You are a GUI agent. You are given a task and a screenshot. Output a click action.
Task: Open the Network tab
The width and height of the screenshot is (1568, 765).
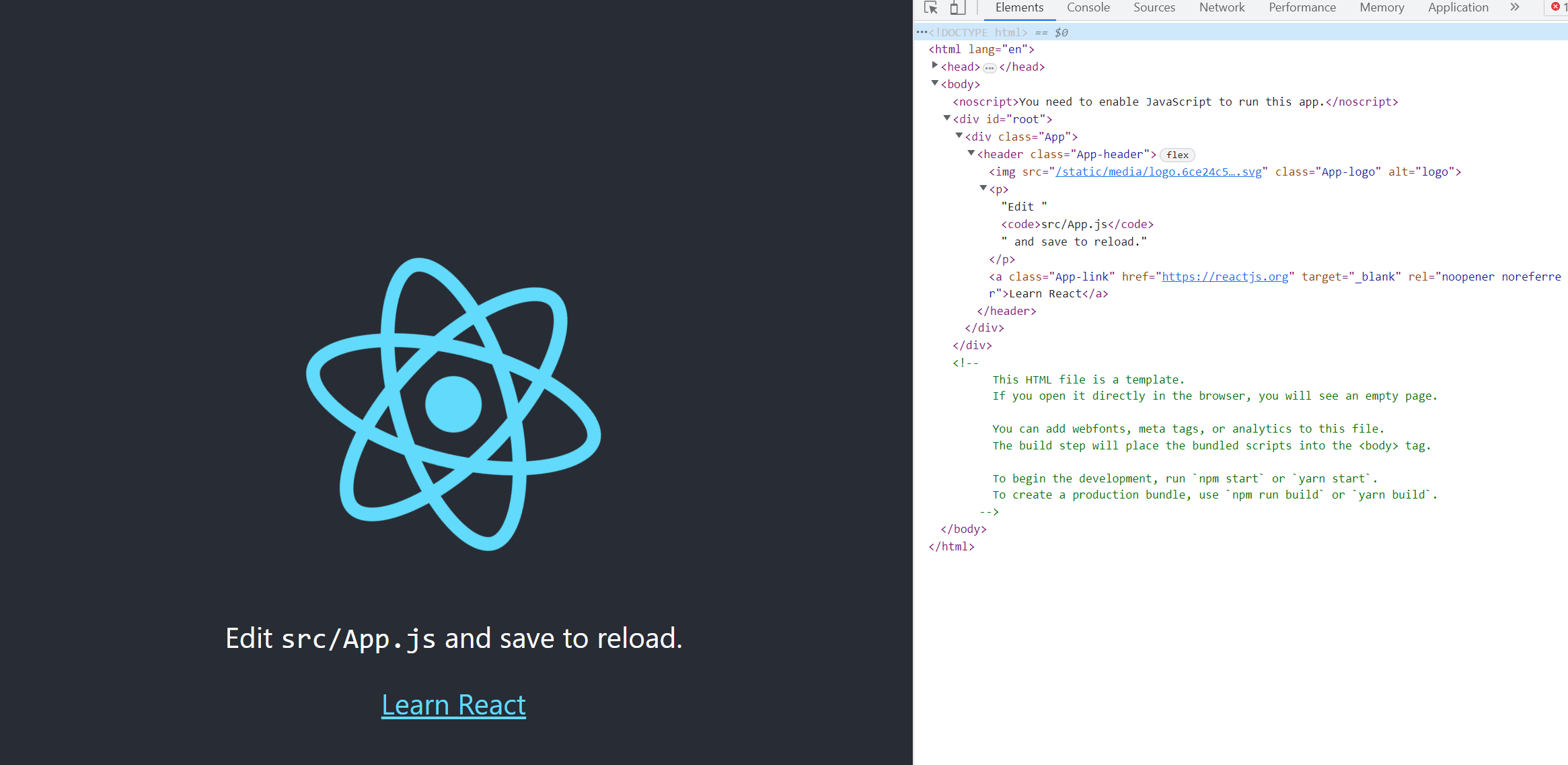tap(1222, 7)
